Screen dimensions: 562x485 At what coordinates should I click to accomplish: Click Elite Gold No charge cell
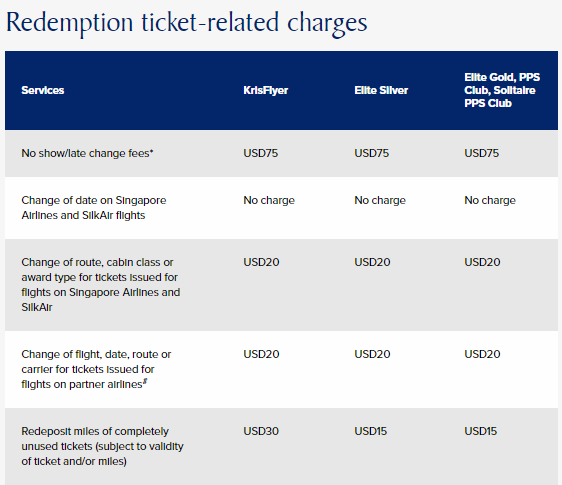(x=490, y=200)
